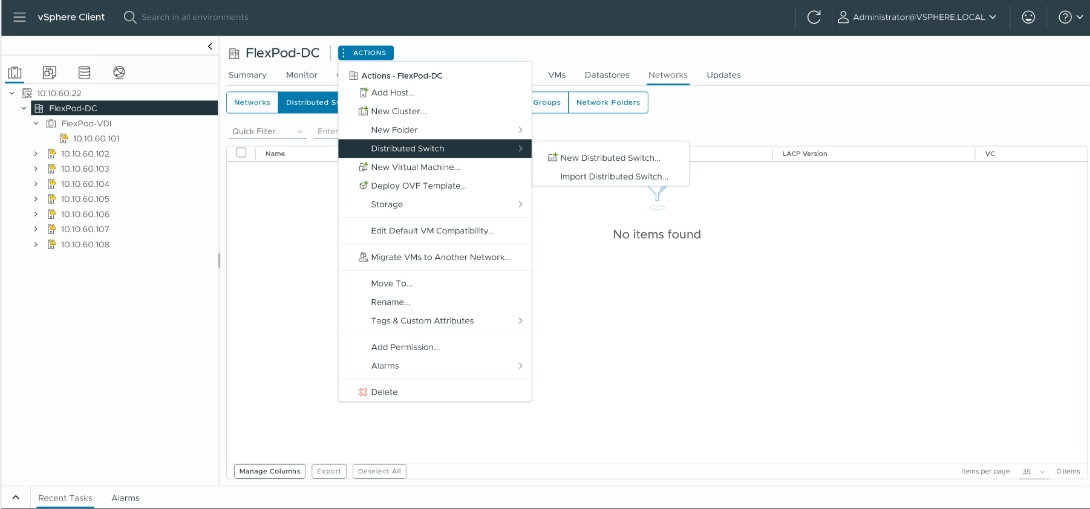Switch to Storage inventory view
1090x509 pixels.
coord(84,72)
